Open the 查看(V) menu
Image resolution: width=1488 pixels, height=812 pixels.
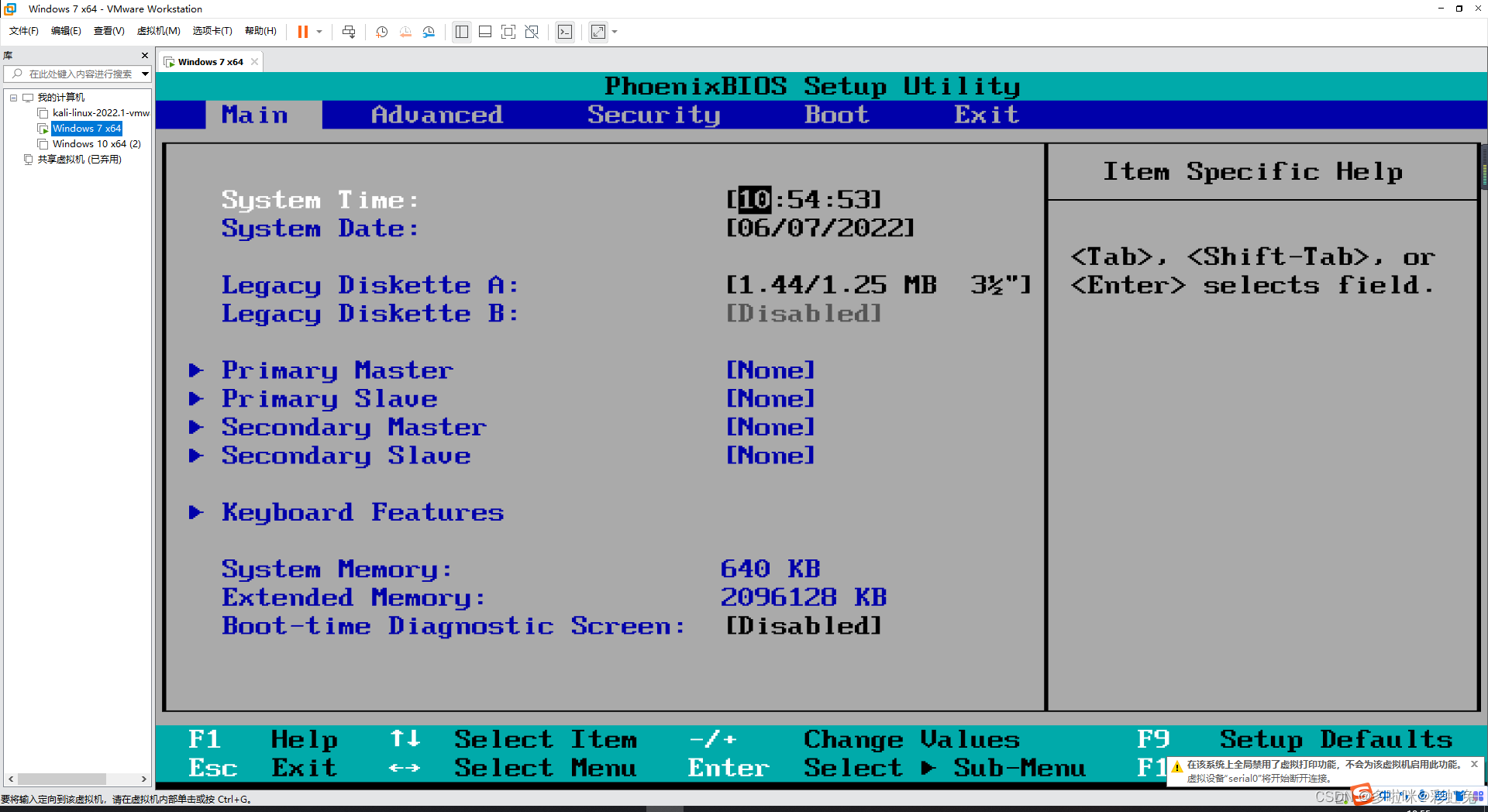pos(109,31)
